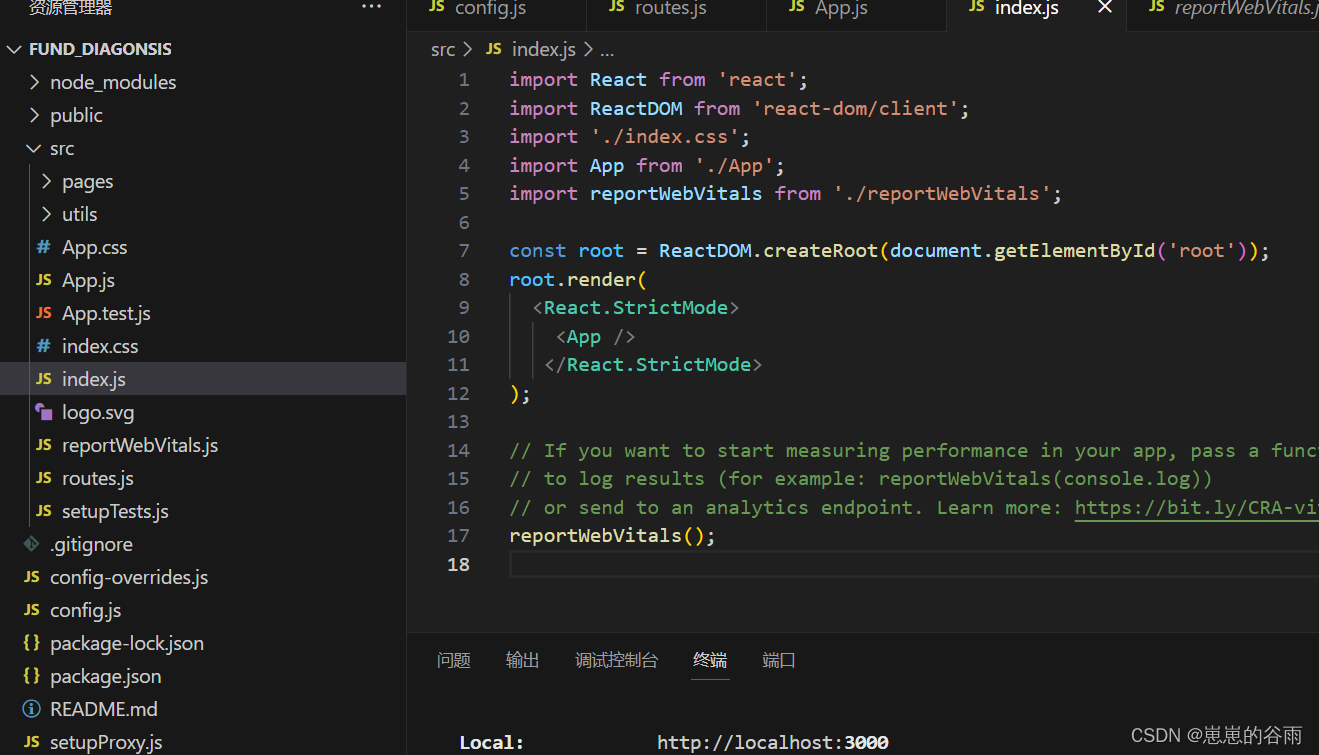The height and width of the screenshot is (755, 1319).
Task: Click line number 7 in the gutter
Action: 463,250
